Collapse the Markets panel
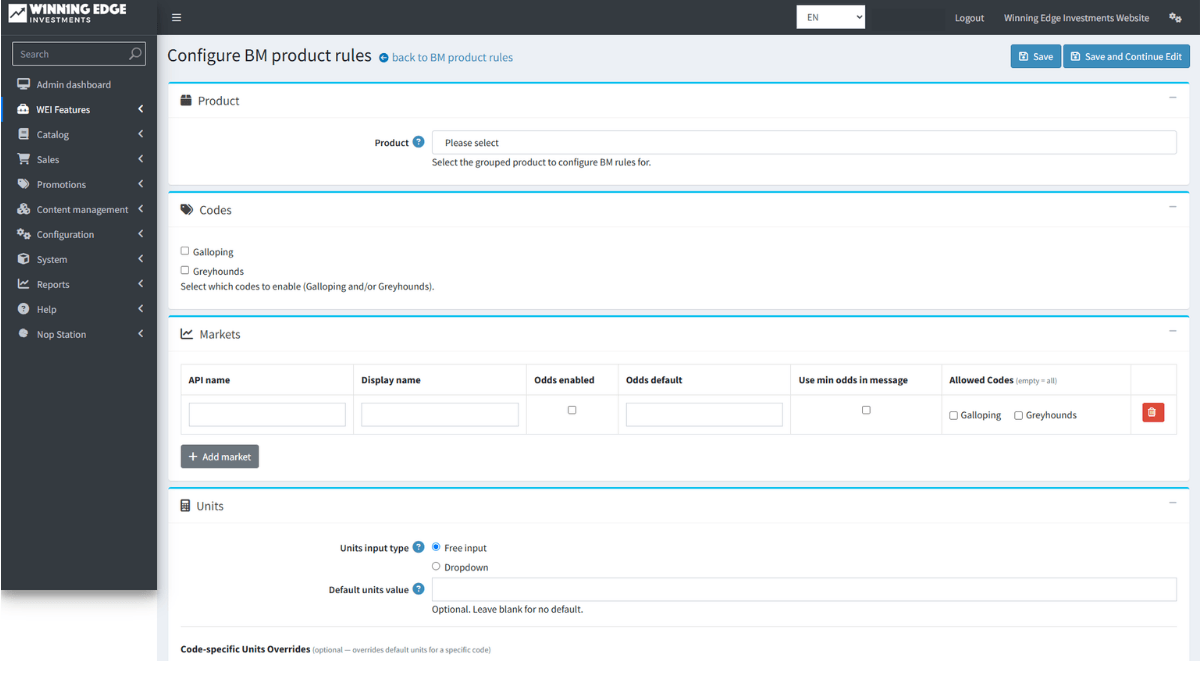This screenshot has height=675, width=1200. pyautogui.click(x=1172, y=331)
